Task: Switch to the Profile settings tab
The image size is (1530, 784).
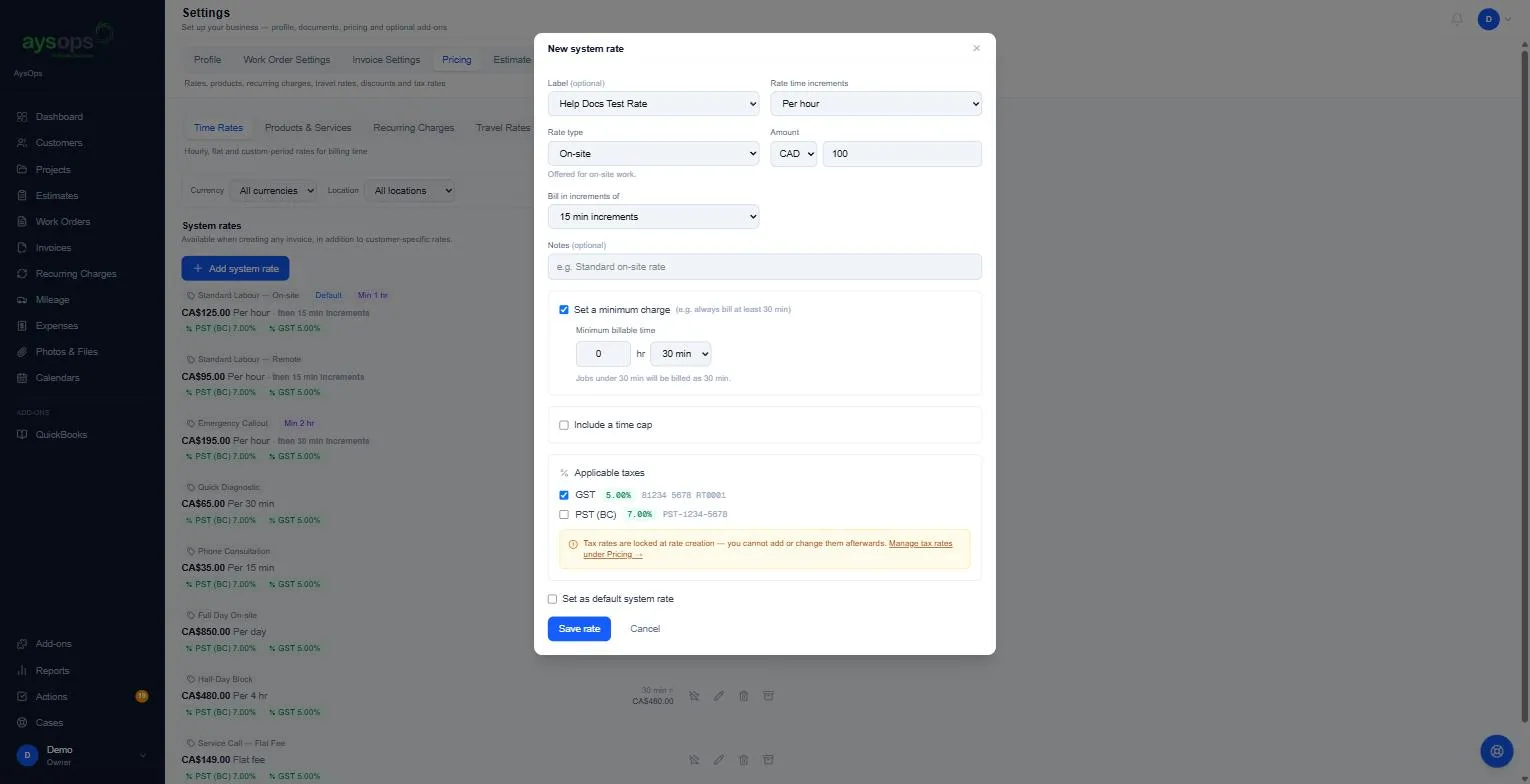Action: click(207, 60)
